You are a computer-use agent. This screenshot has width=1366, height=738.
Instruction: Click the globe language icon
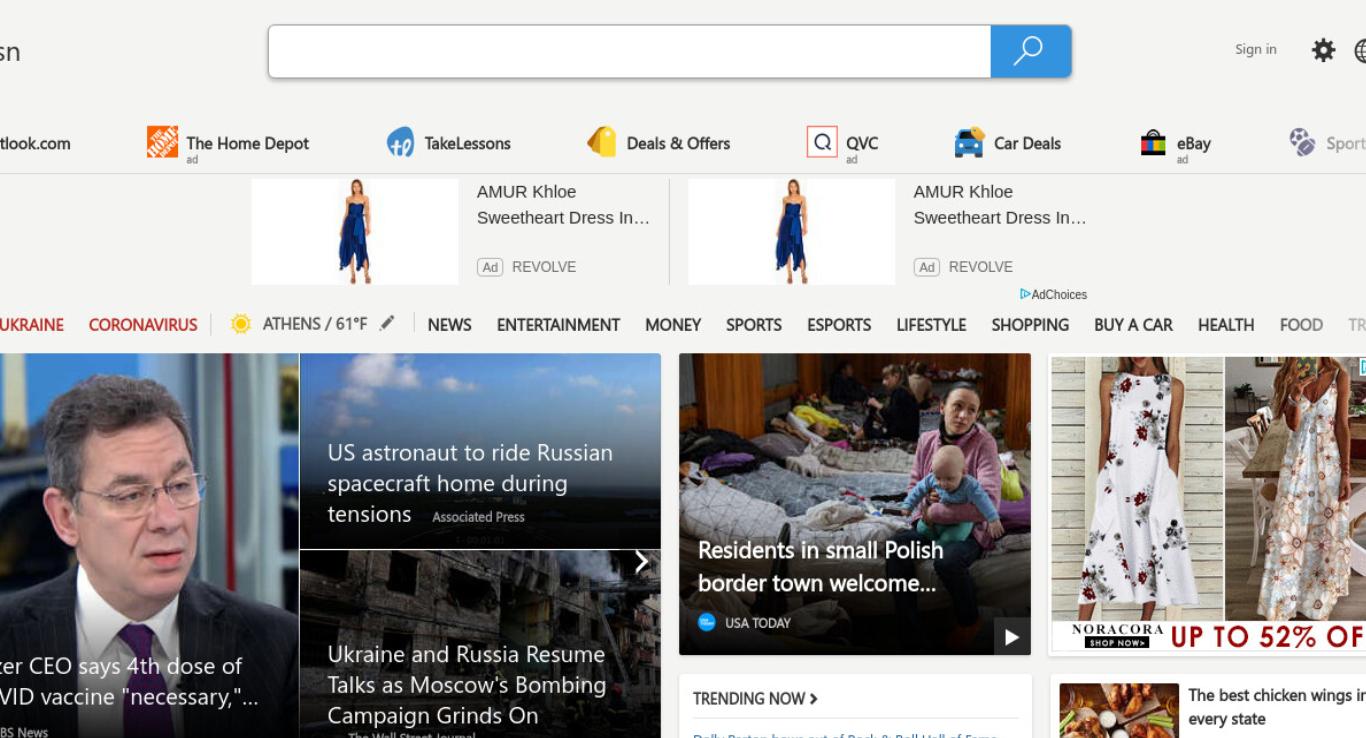1360,50
